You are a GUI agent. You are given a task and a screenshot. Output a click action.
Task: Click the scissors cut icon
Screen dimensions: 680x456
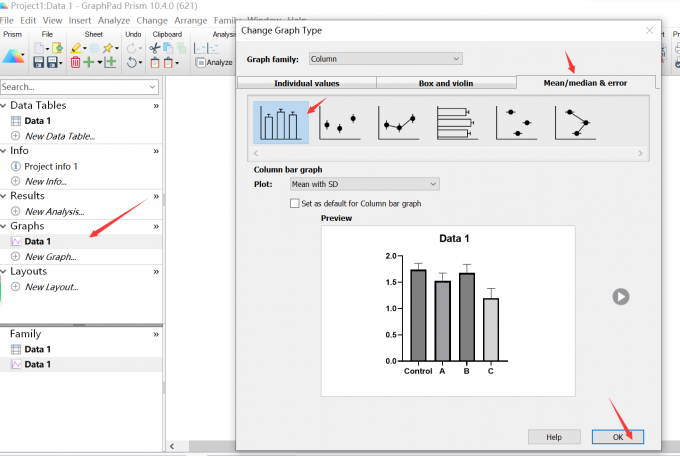tap(155, 47)
